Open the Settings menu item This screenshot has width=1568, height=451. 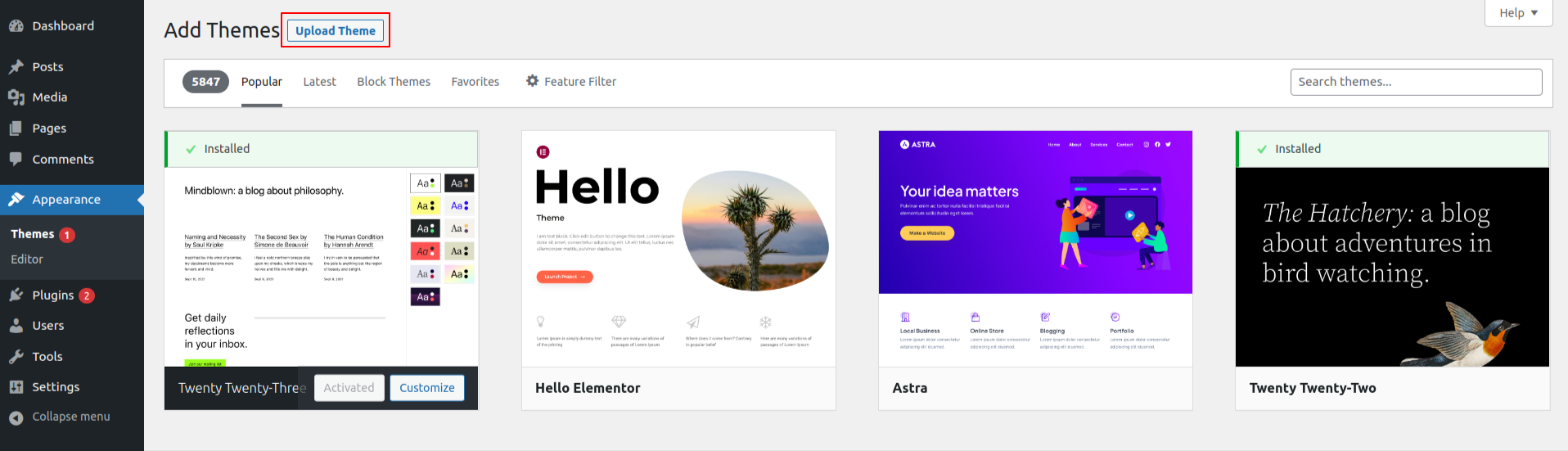(72, 387)
